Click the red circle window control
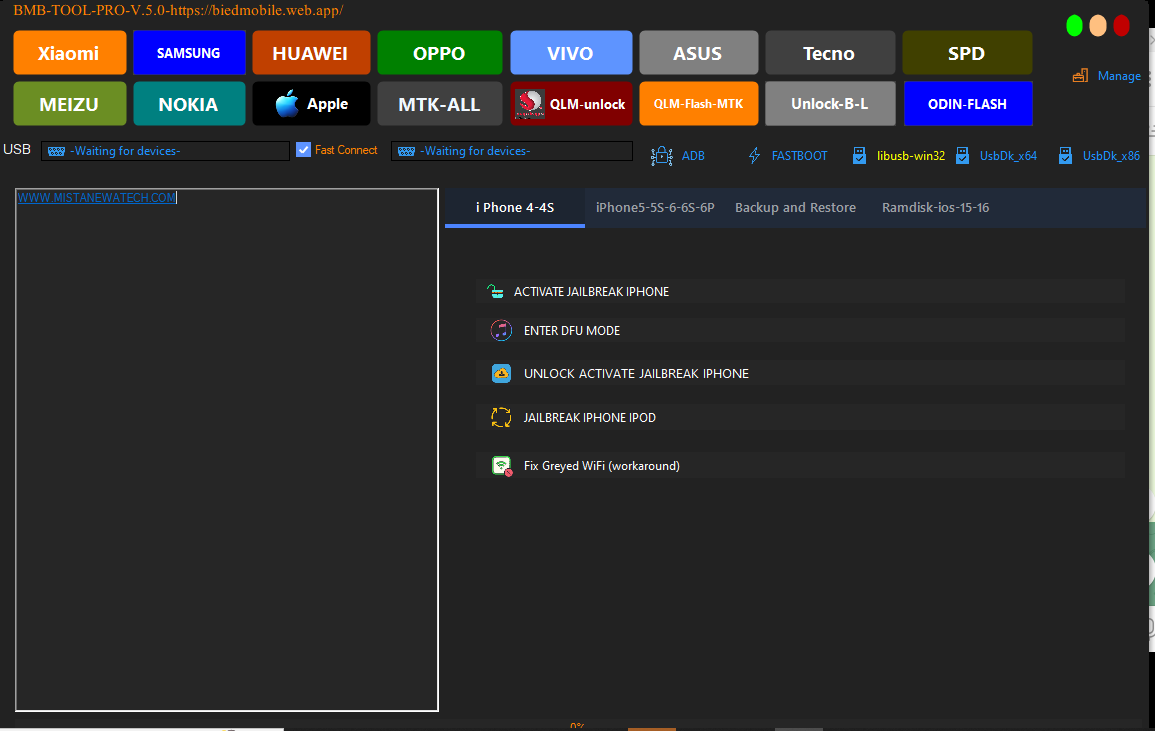 pyautogui.click(x=1122, y=26)
